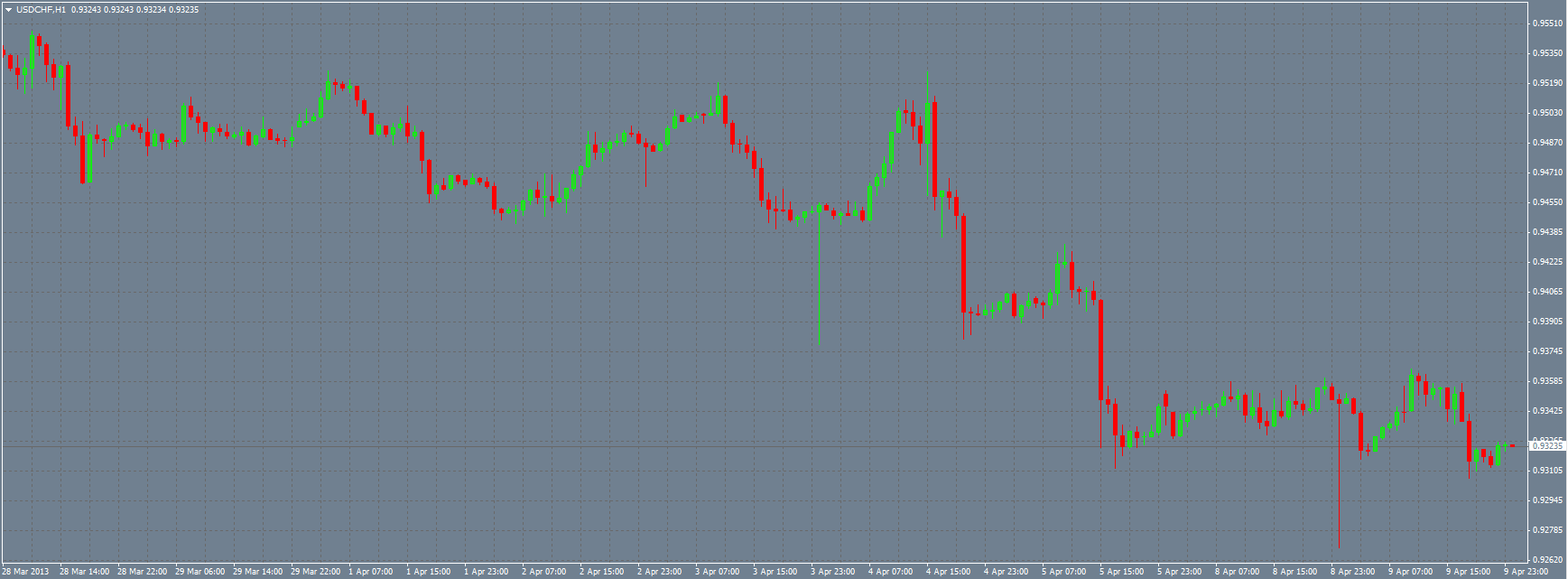1568x579 pixels.
Task: Click the 4 Apr 15:00 time label
Action: (x=949, y=572)
